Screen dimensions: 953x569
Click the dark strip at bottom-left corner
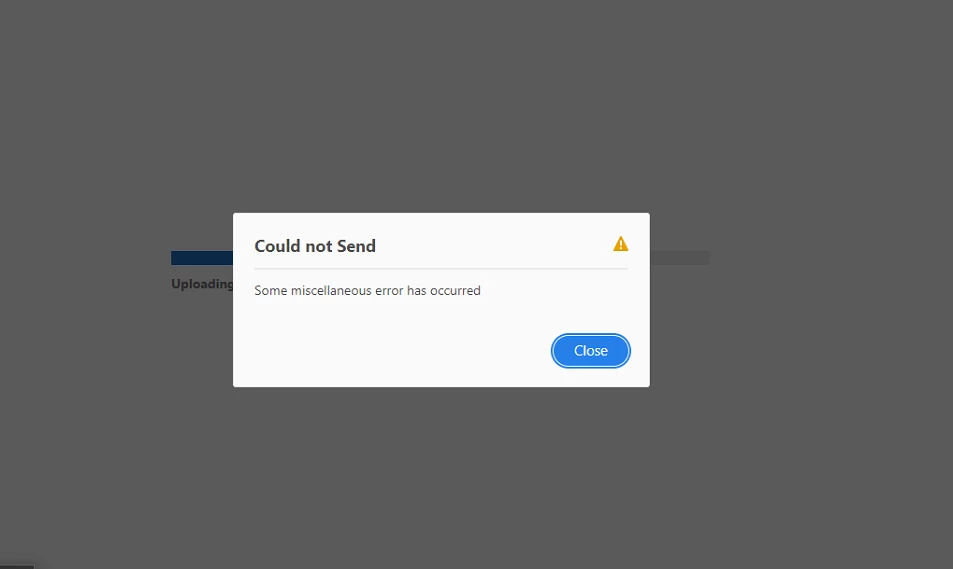(x=17, y=567)
